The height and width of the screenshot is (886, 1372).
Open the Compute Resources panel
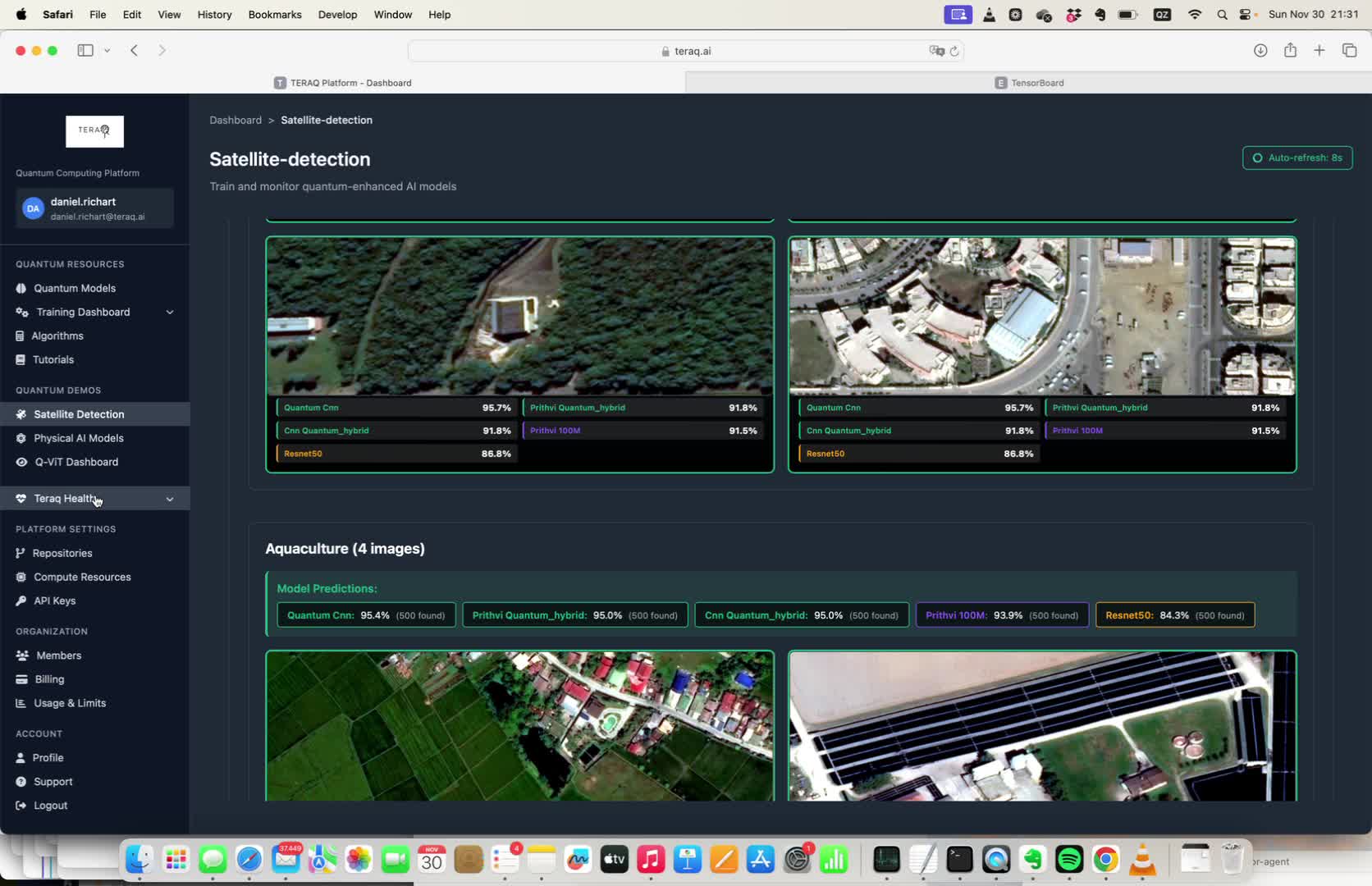(81, 577)
